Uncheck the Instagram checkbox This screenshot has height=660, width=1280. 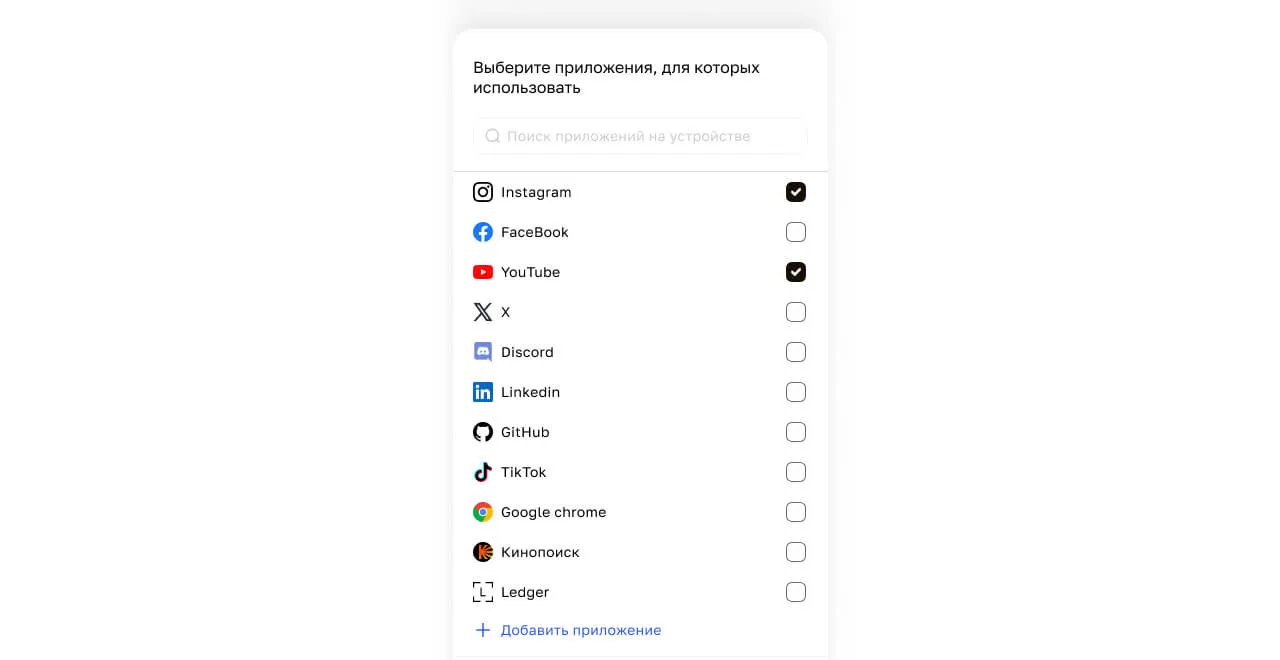(796, 192)
